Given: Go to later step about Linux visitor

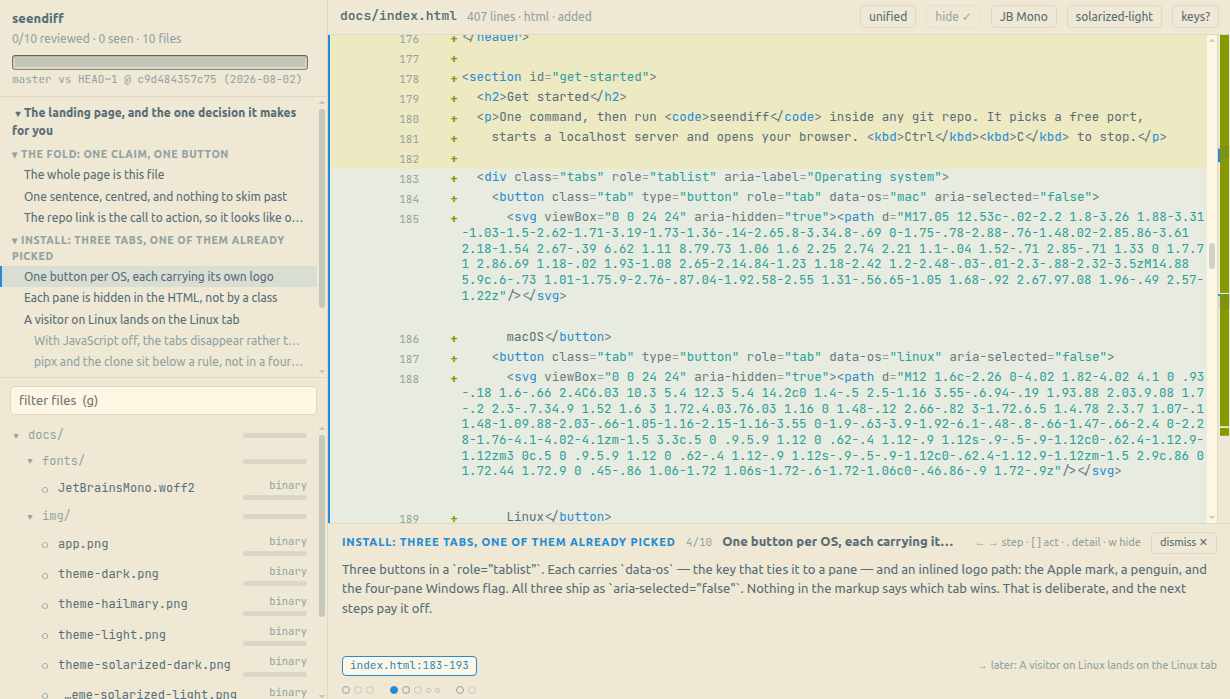Looking at the screenshot, I should [x=1097, y=665].
